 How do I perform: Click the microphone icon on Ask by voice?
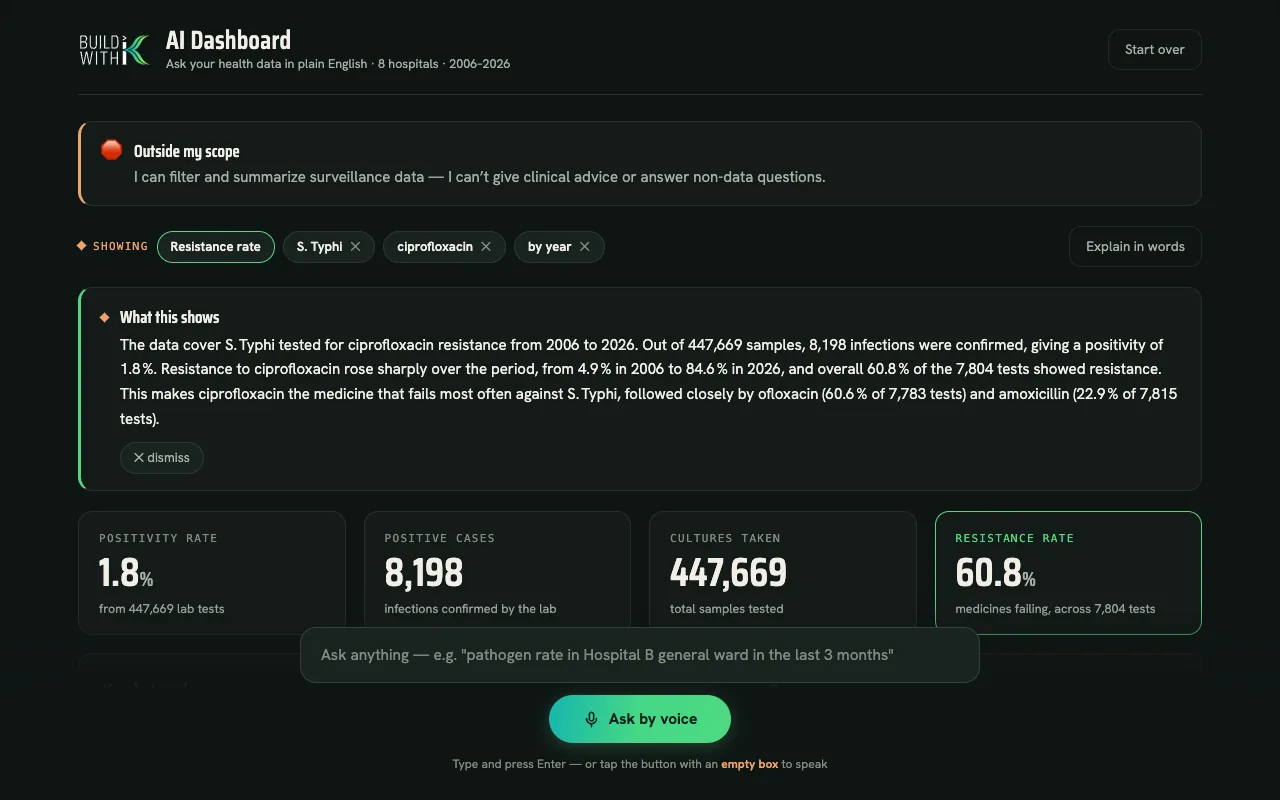591,719
